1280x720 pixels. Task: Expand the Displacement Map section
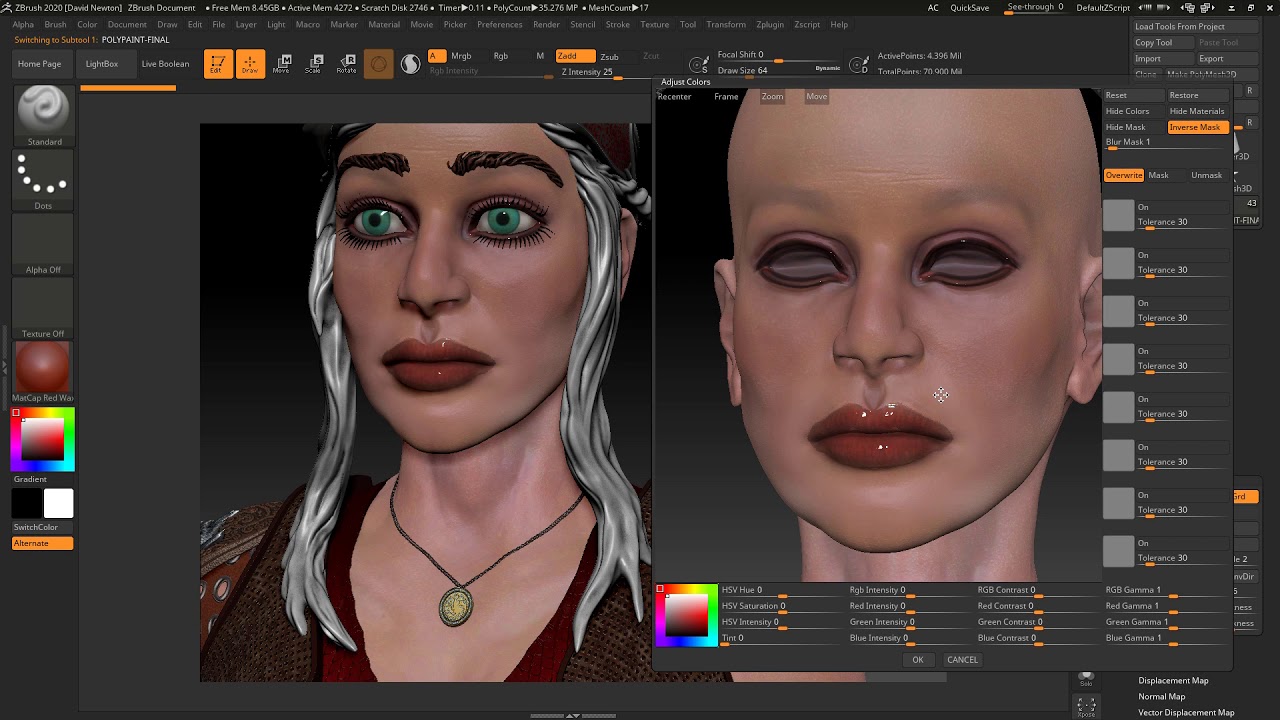pos(1173,680)
